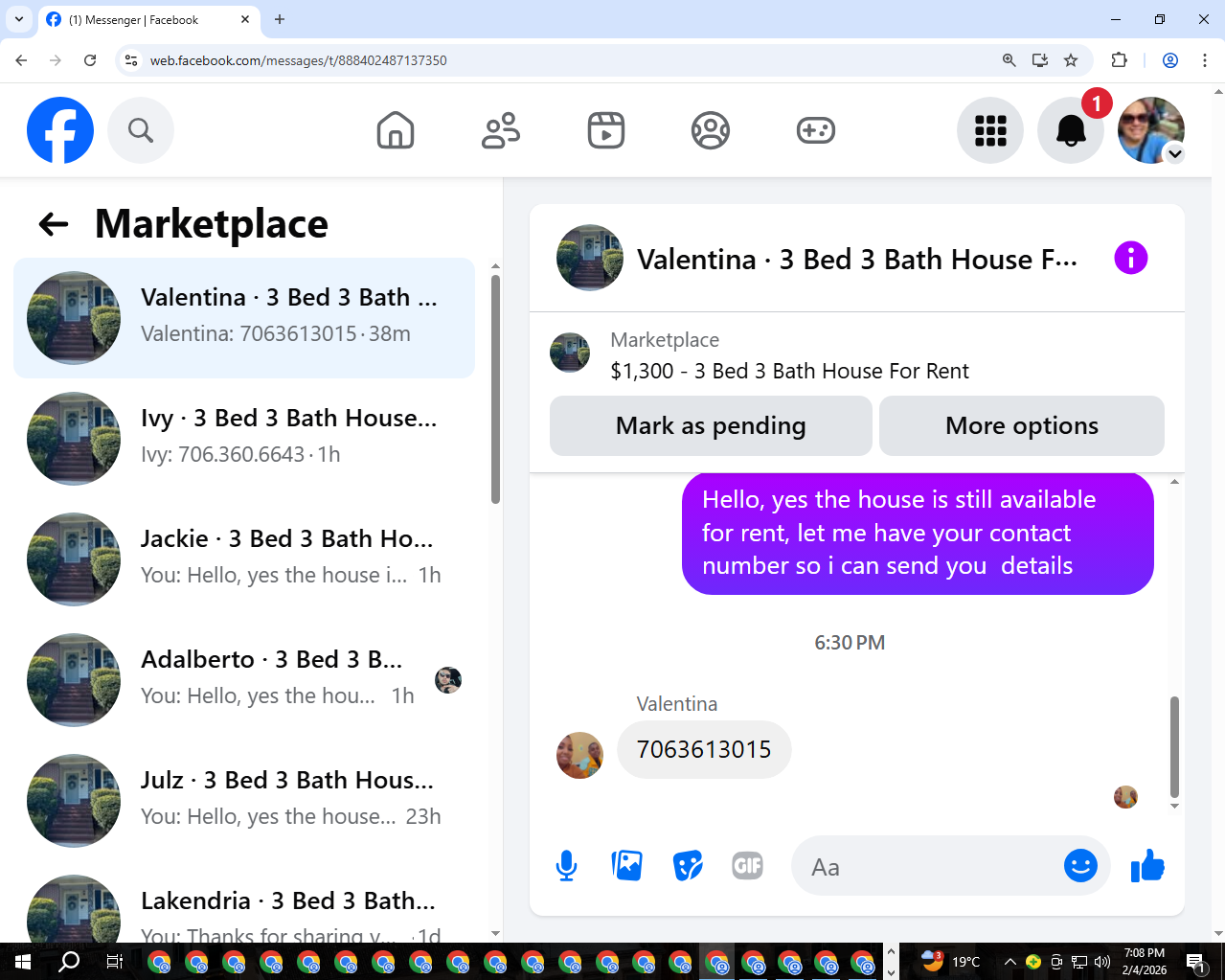Open the browser zoom magnifier icon
1225x980 pixels.
pos(1009,60)
